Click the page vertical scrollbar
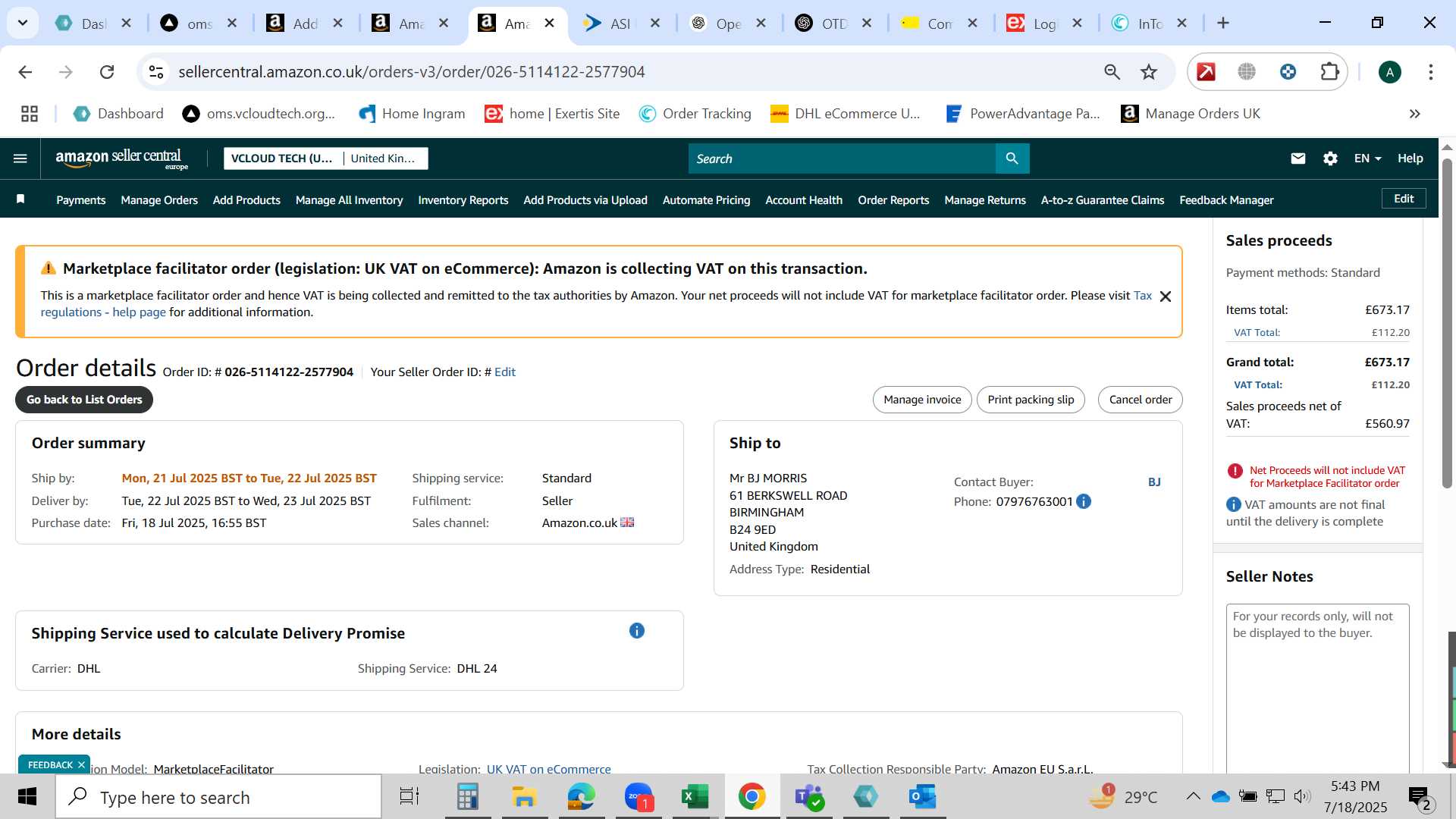 pos(1446,323)
